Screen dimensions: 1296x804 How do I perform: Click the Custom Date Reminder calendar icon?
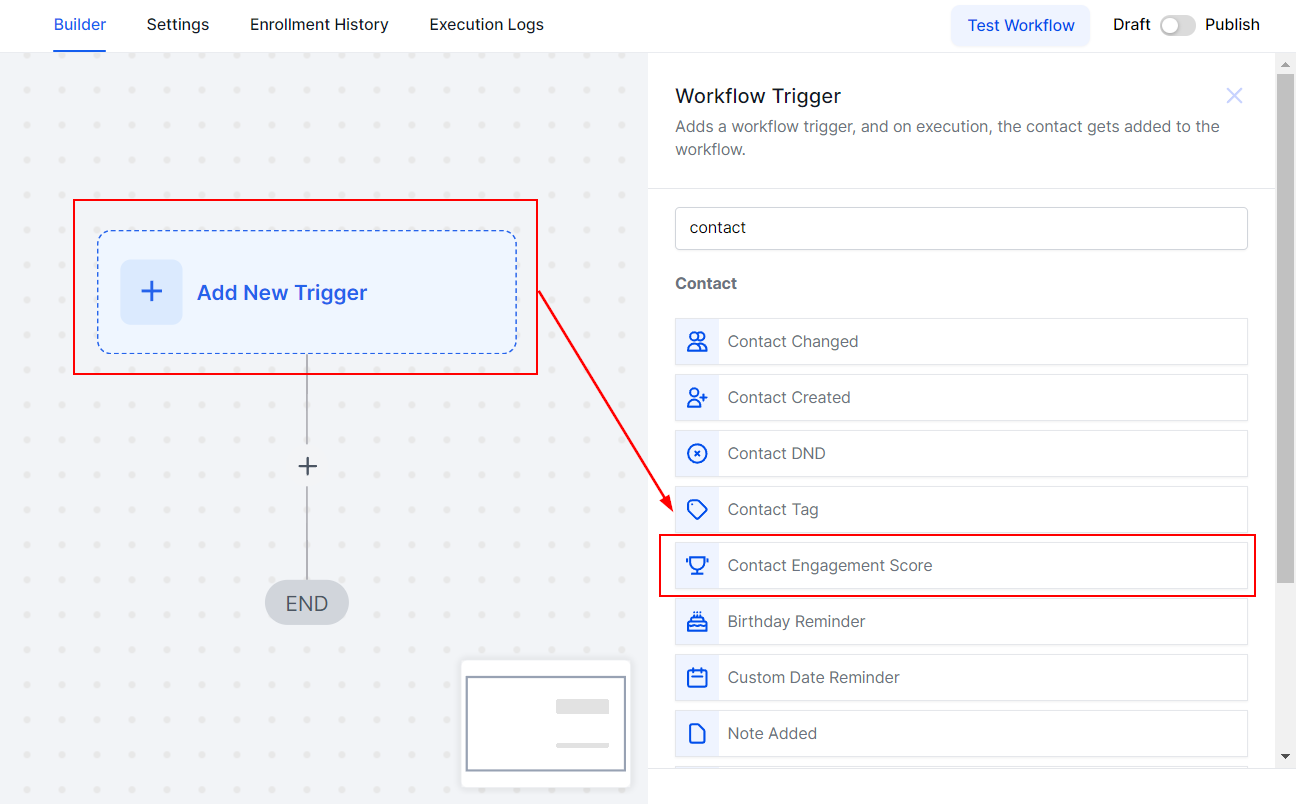tap(697, 678)
